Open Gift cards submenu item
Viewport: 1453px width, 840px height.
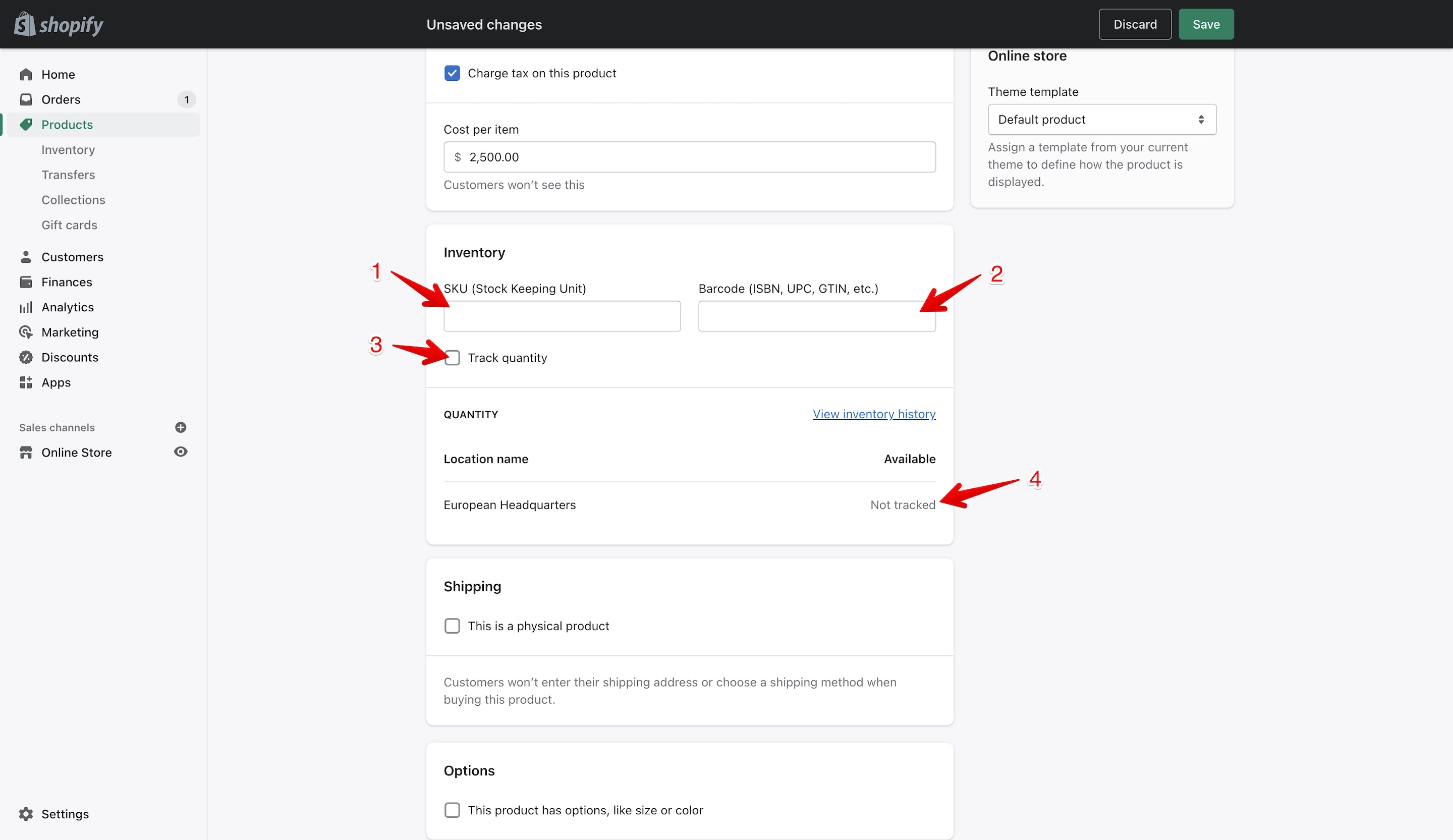point(69,225)
